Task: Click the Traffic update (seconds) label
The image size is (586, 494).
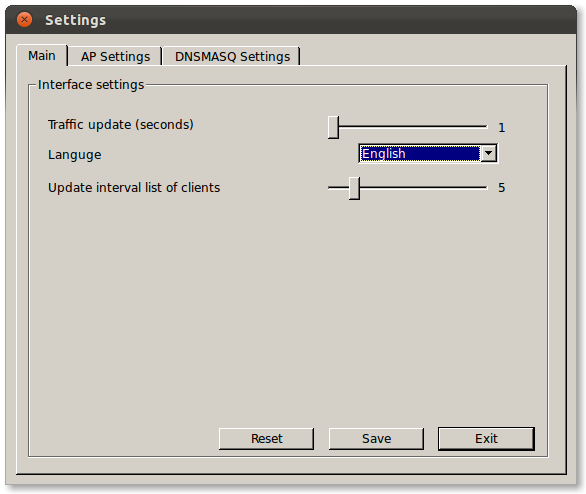Action: click(x=121, y=124)
